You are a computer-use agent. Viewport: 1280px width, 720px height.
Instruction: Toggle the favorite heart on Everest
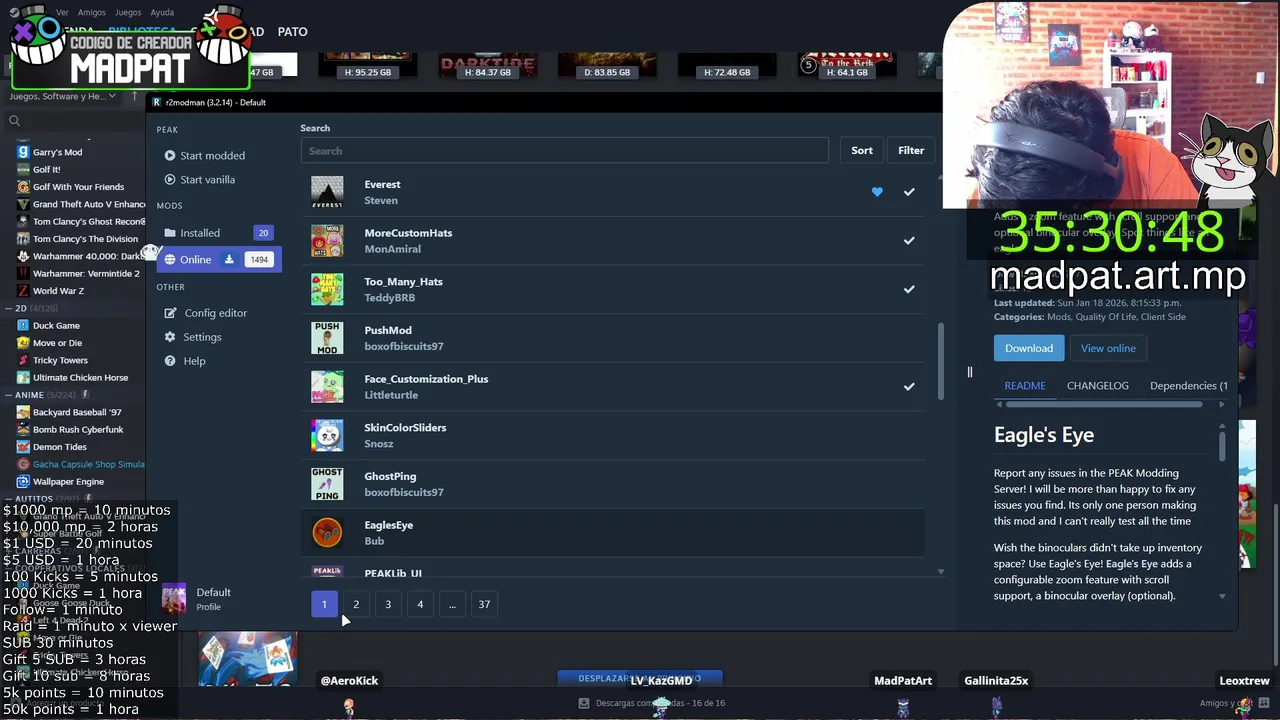pyautogui.click(x=877, y=192)
